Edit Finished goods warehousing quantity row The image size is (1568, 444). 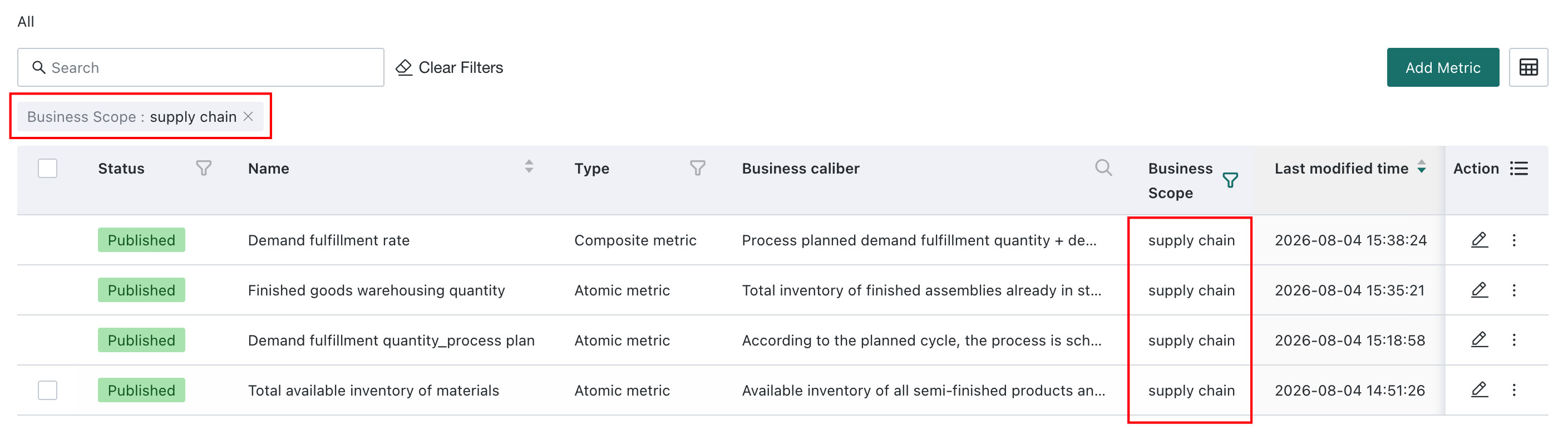pyautogui.click(x=1479, y=290)
